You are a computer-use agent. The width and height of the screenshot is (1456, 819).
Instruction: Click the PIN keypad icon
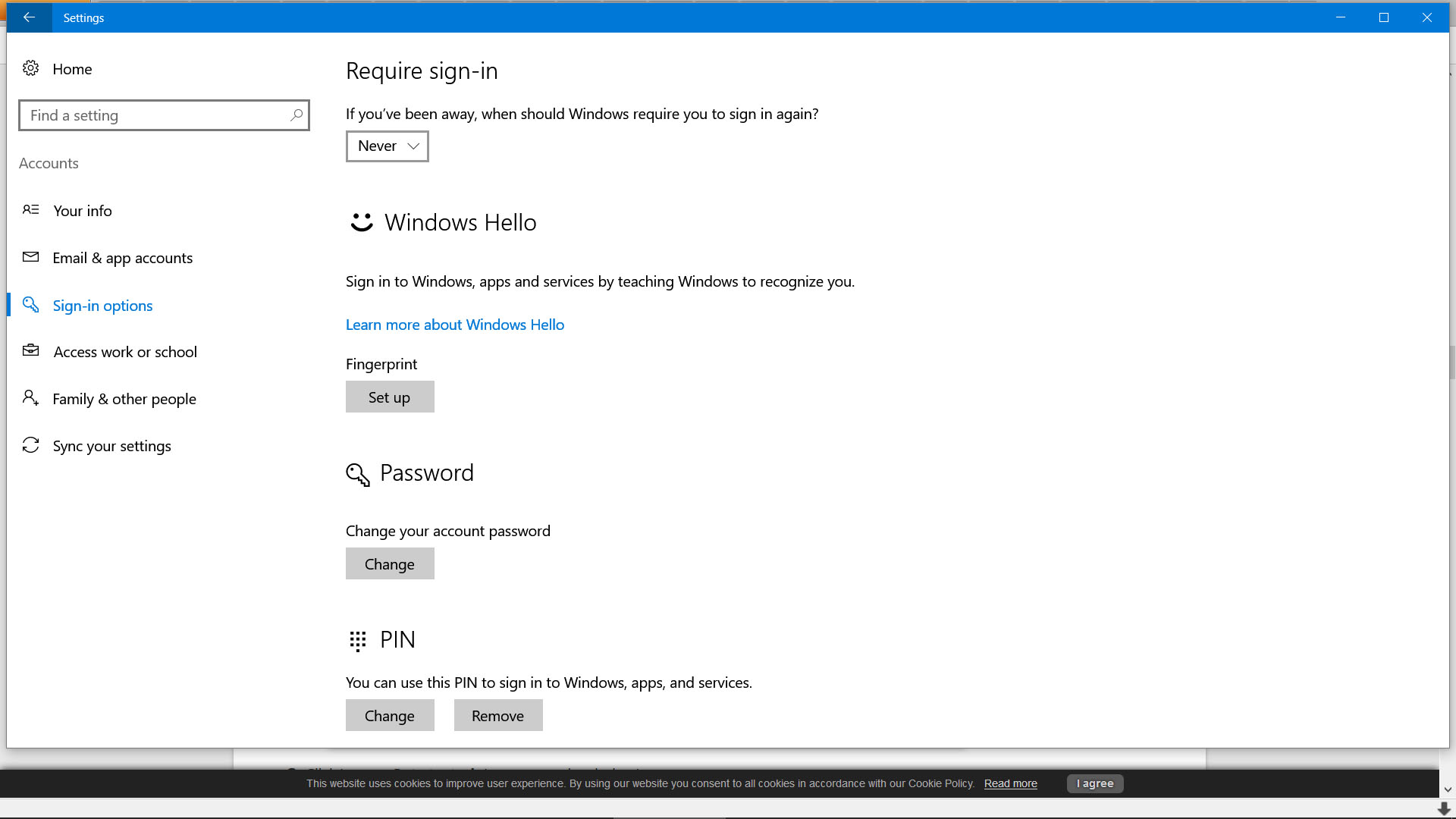(x=358, y=641)
